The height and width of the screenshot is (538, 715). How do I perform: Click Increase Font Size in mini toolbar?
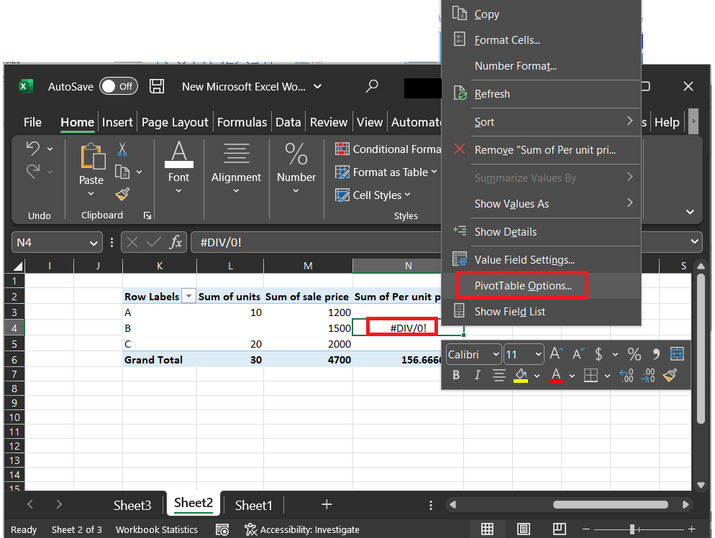pyautogui.click(x=556, y=354)
